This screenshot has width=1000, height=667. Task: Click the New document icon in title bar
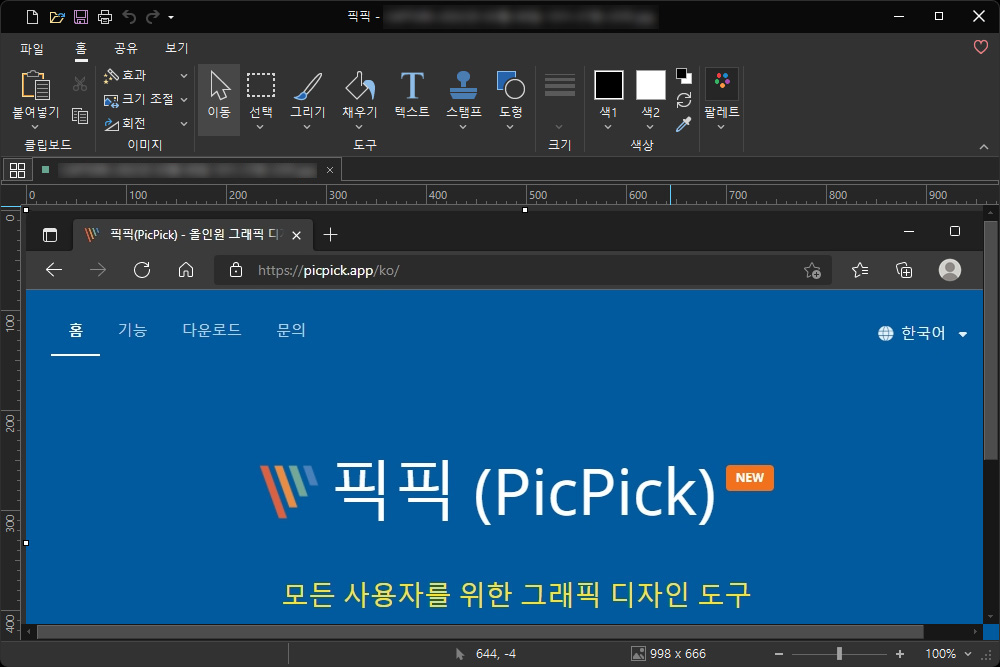click(x=32, y=17)
